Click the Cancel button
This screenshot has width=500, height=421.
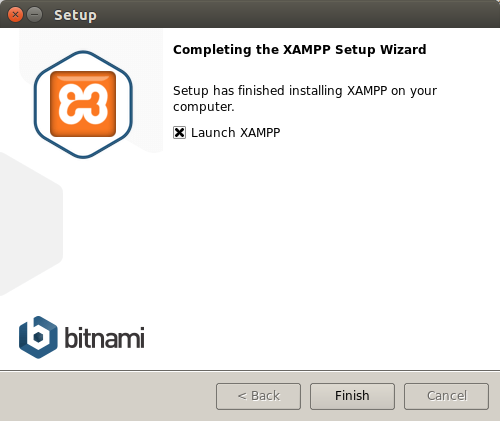point(447,396)
